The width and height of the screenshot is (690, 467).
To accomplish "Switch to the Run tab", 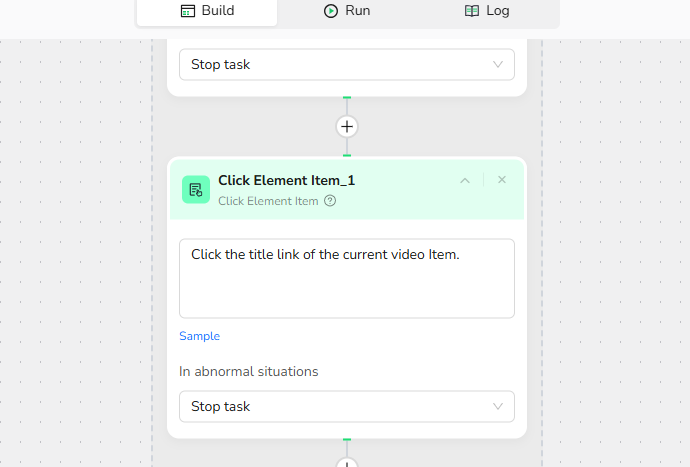I will tap(347, 11).
